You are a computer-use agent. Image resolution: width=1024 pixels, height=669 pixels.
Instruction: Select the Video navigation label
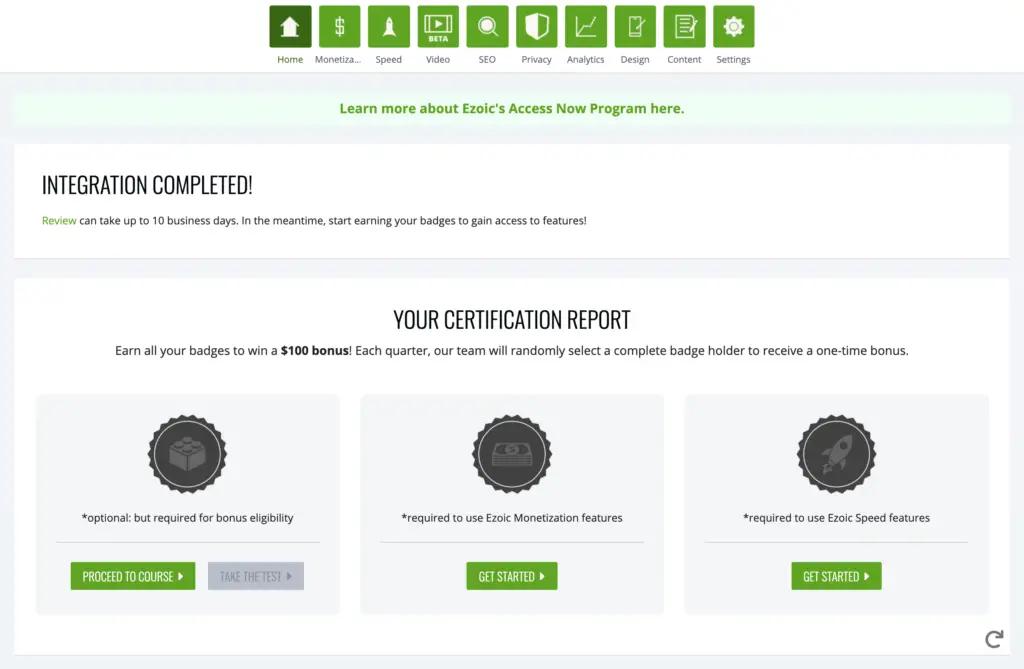point(438,59)
